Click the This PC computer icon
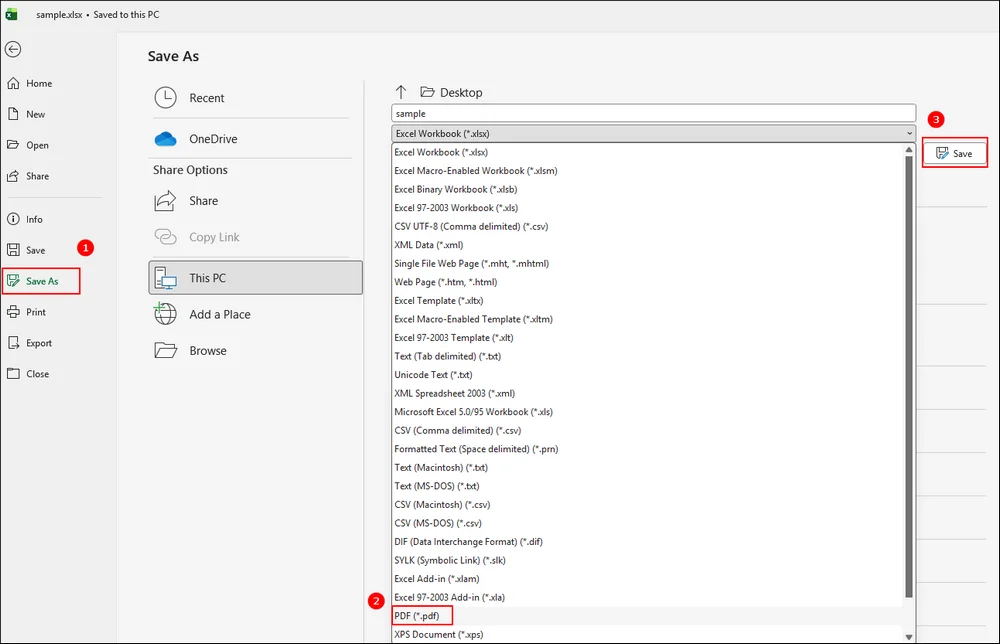This screenshot has height=644, width=1000. point(166,278)
